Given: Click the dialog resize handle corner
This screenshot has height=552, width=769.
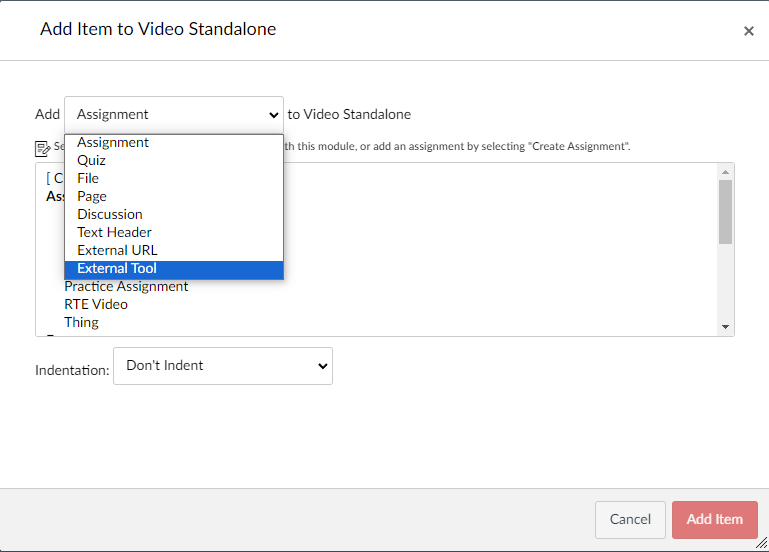Looking at the screenshot, I should click(762, 543).
